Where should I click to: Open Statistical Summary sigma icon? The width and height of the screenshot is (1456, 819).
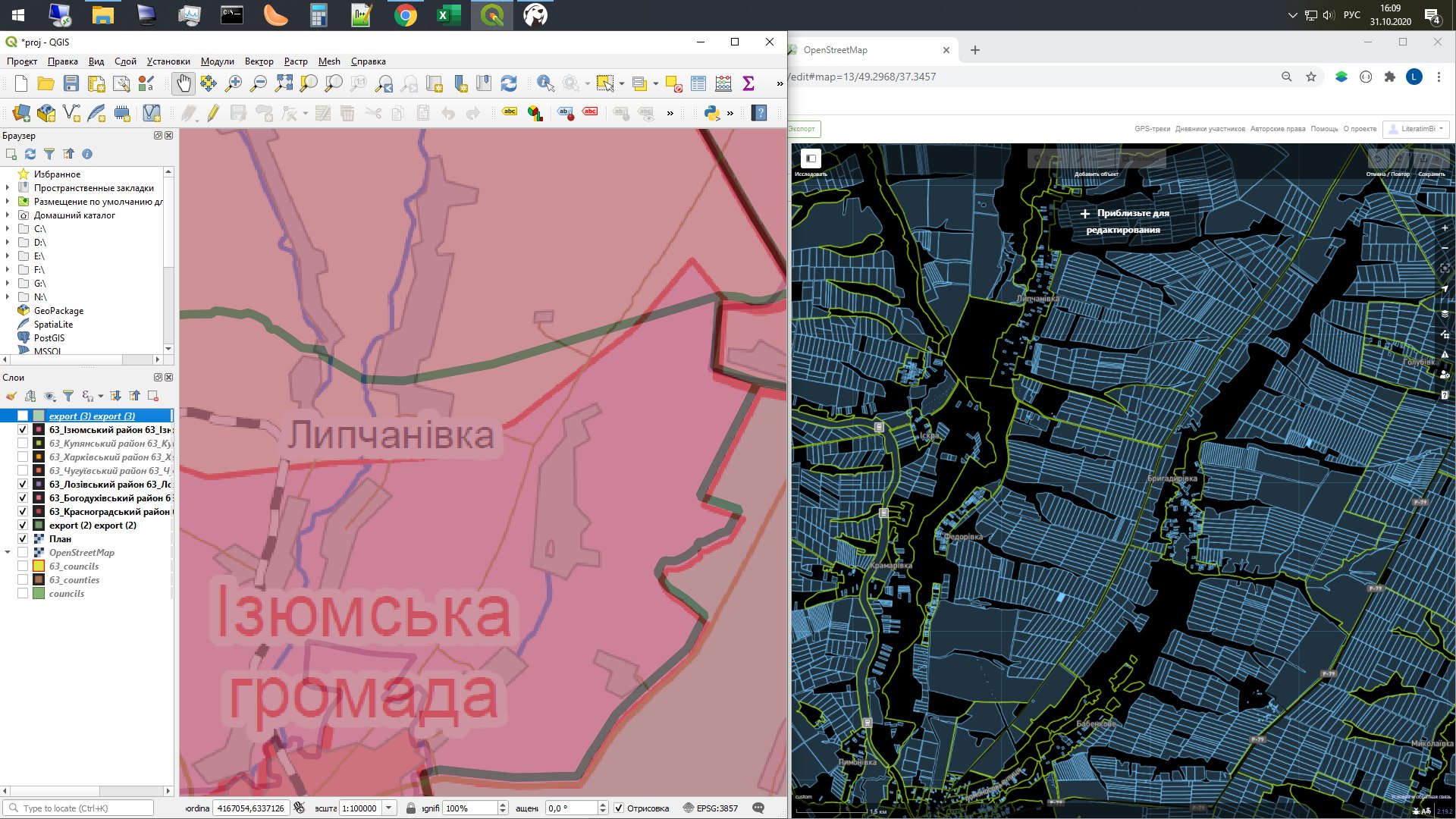coord(748,83)
